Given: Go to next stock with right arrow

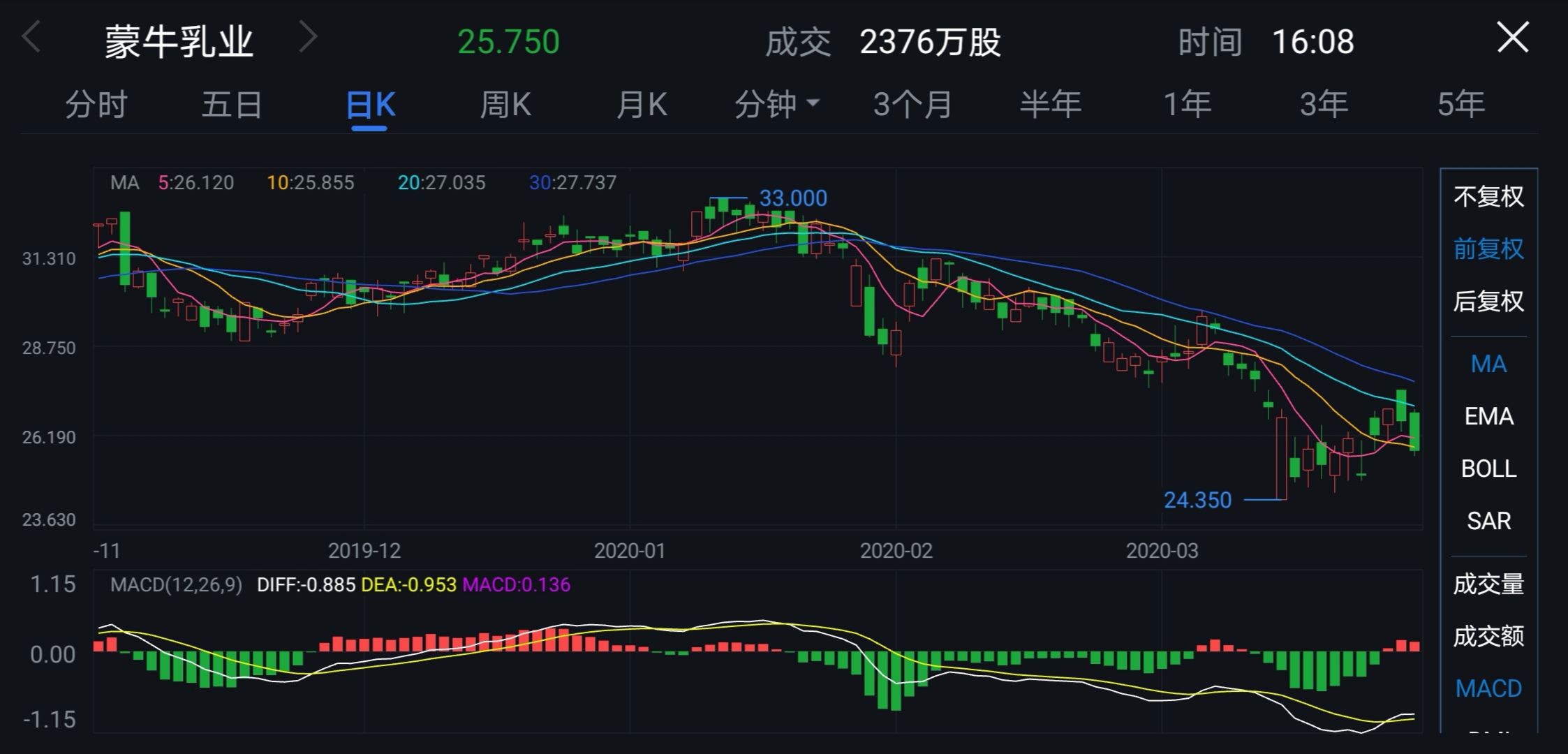Looking at the screenshot, I should pyautogui.click(x=308, y=38).
